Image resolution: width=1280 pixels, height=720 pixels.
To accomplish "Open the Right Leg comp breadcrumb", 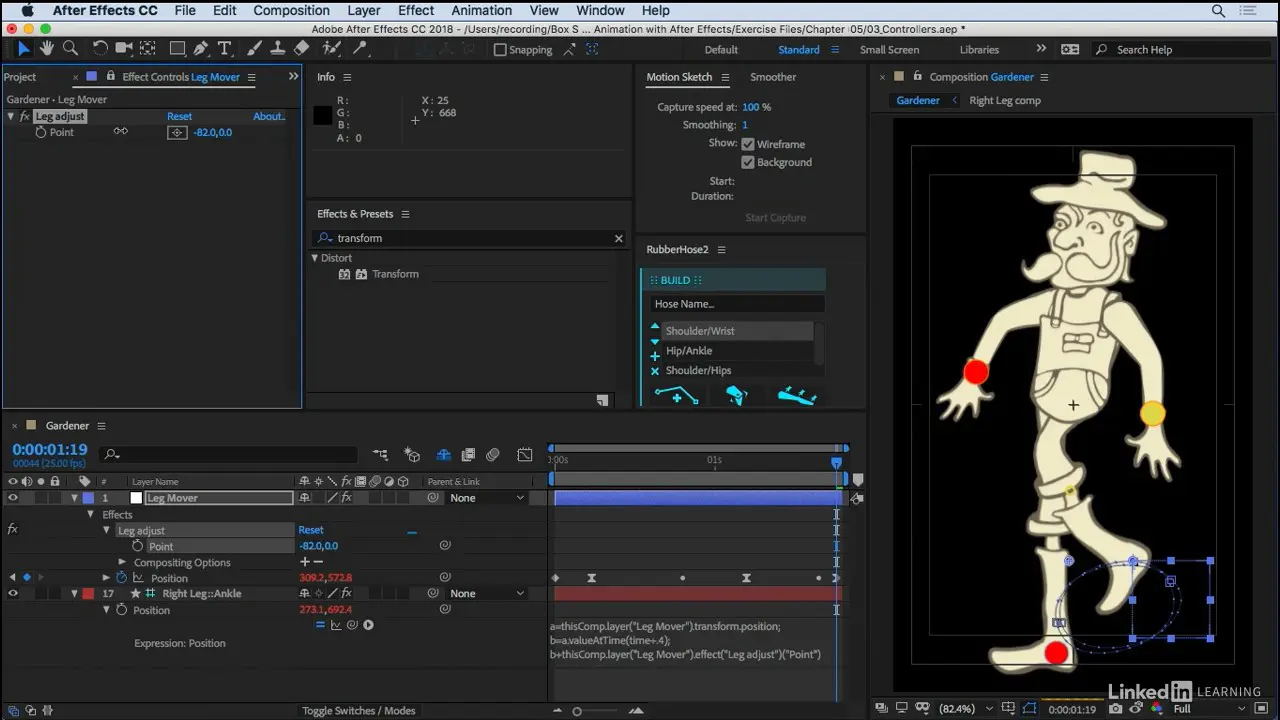I will click(1005, 100).
